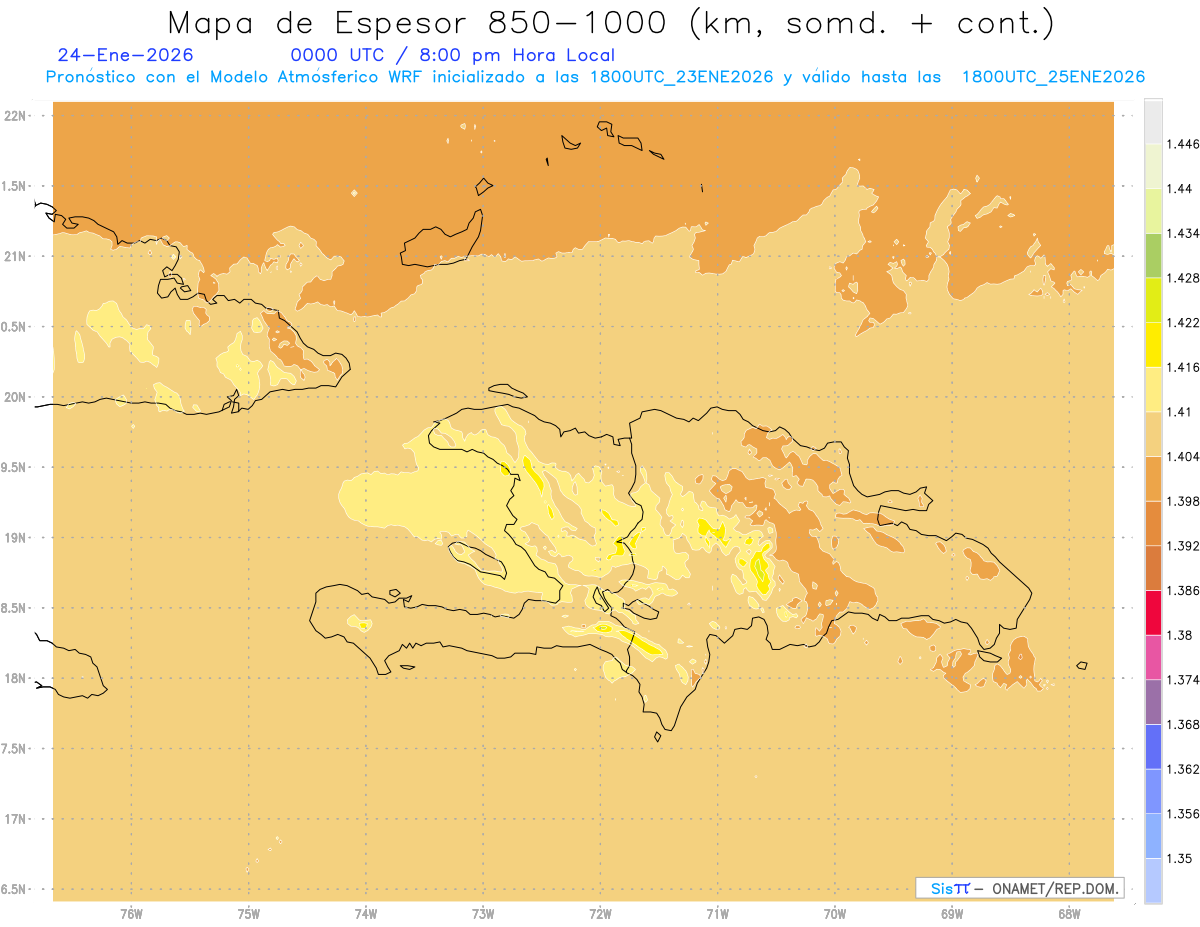Screen dimensions: 1200x927
Task: Click the longitude label "75W"
Action: click(249, 914)
